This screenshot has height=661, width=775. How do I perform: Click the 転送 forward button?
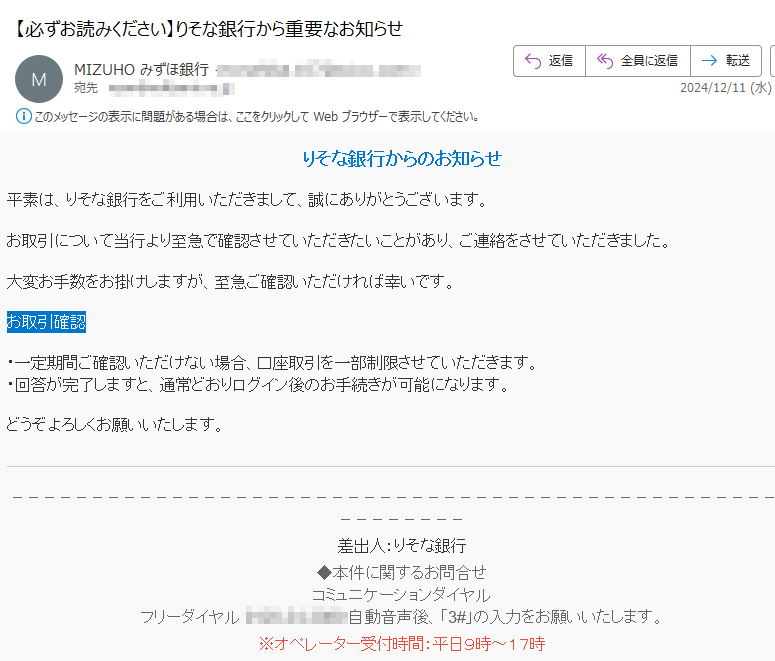(726, 61)
